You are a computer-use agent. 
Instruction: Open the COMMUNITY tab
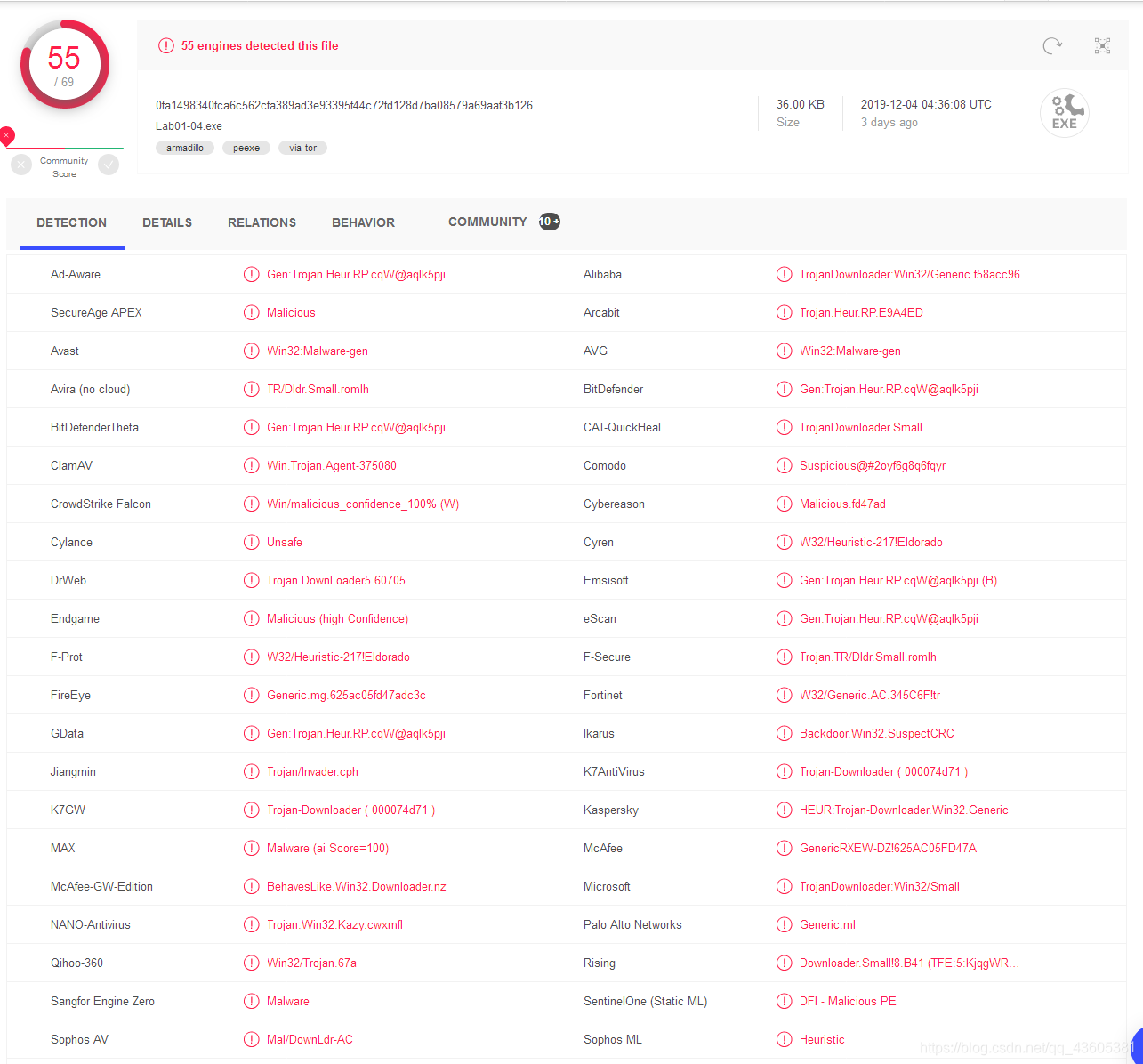pos(487,222)
